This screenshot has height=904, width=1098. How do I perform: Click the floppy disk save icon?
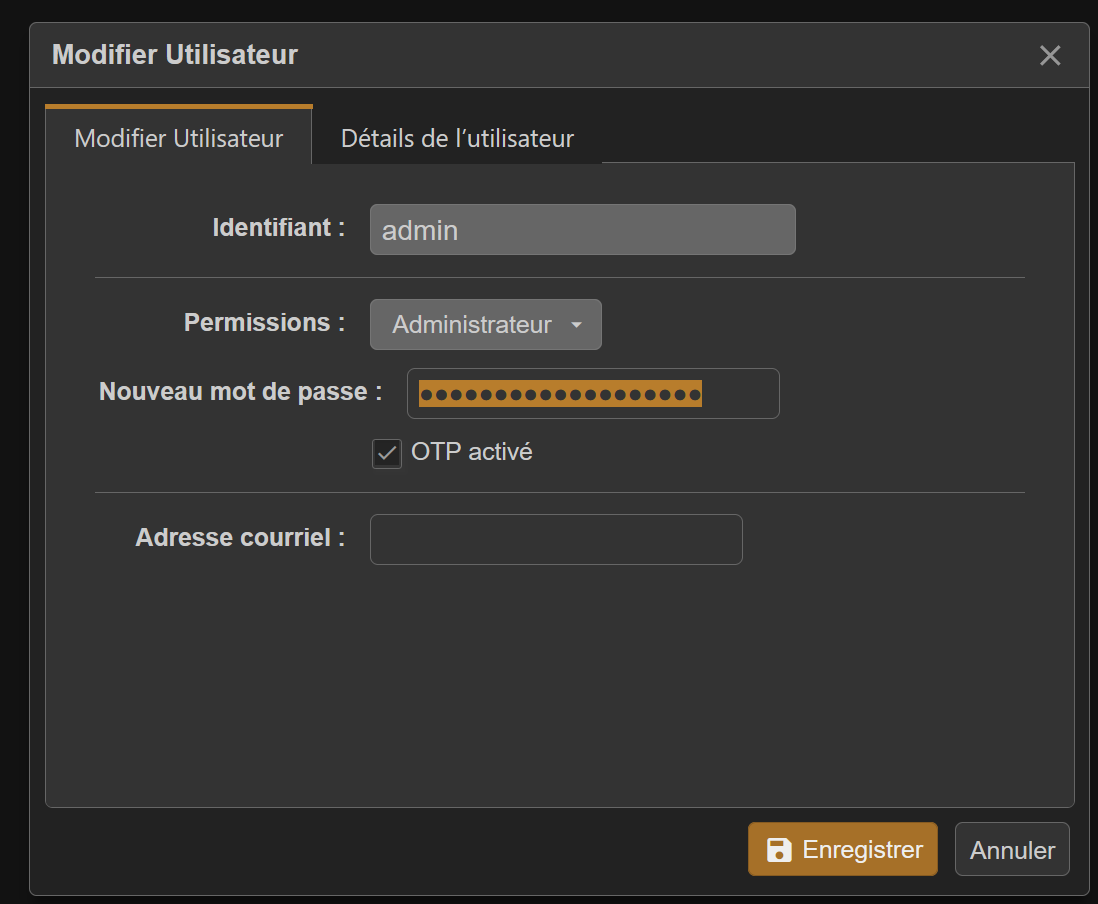(x=778, y=850)
